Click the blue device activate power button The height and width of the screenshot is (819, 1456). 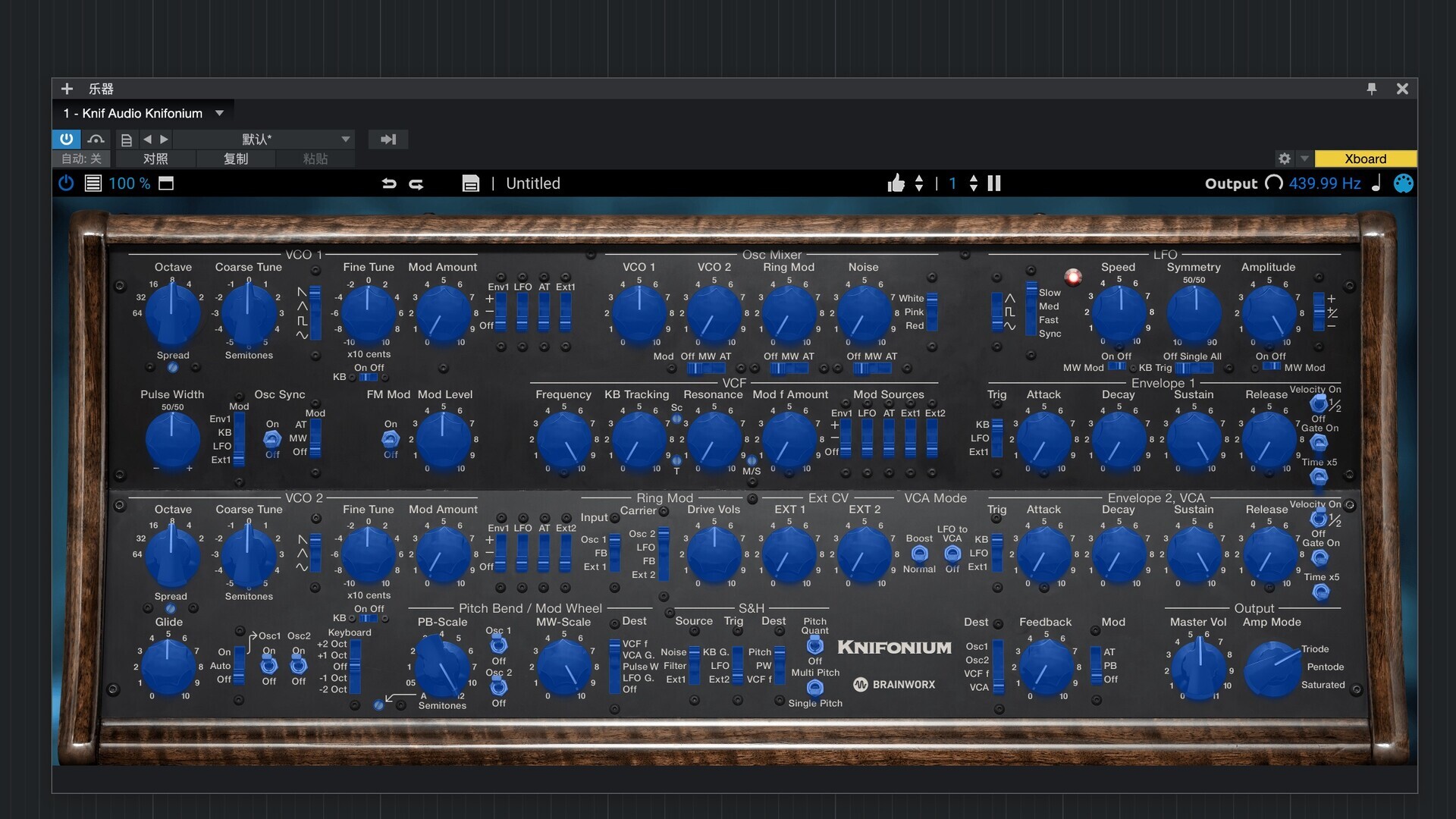click(66, 140)
